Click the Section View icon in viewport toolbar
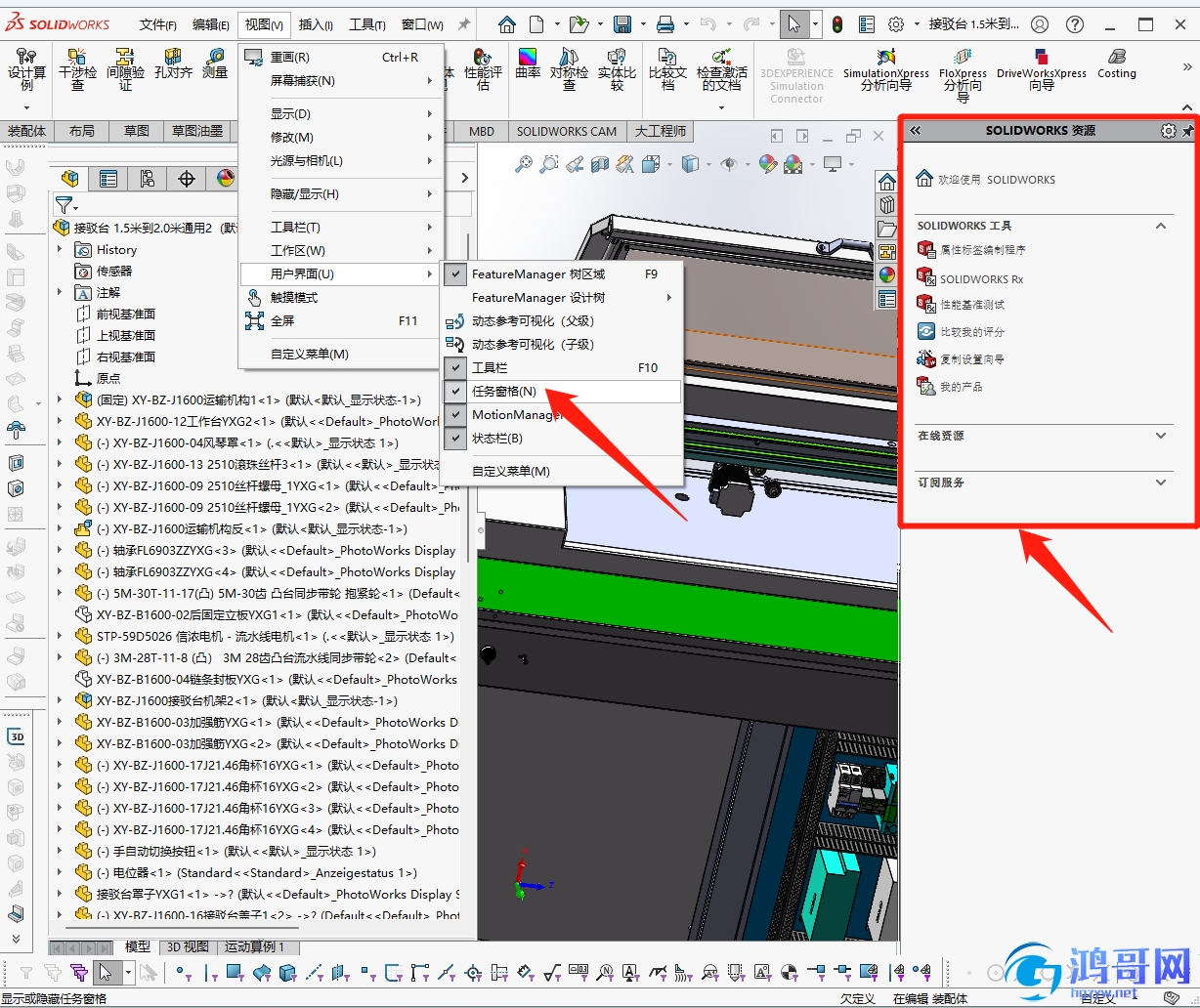 tap(599, 164)
